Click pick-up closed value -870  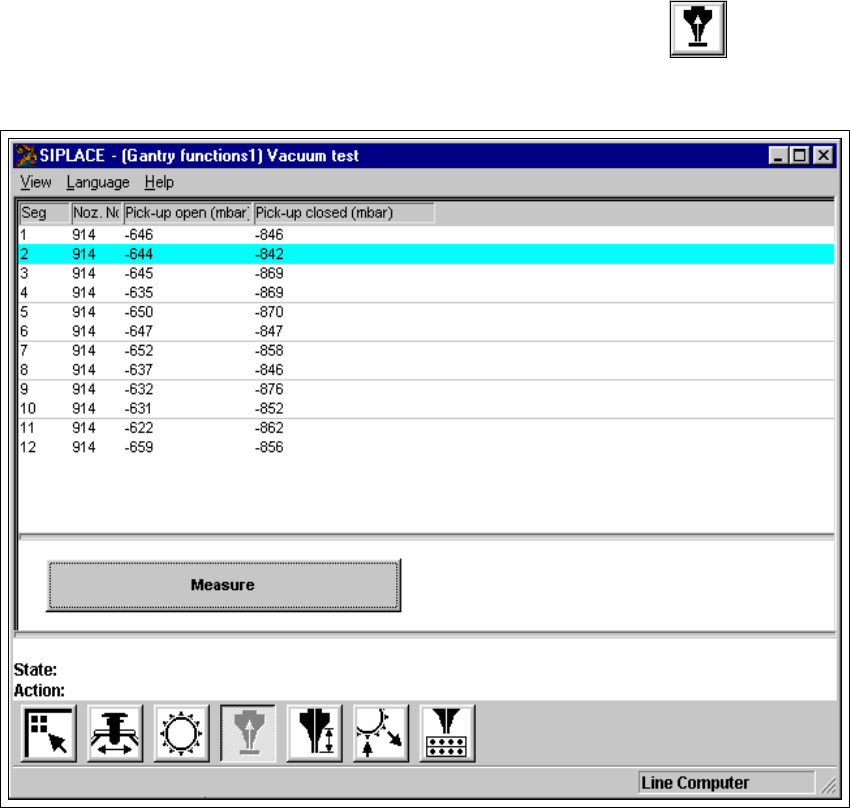point(269,312)
